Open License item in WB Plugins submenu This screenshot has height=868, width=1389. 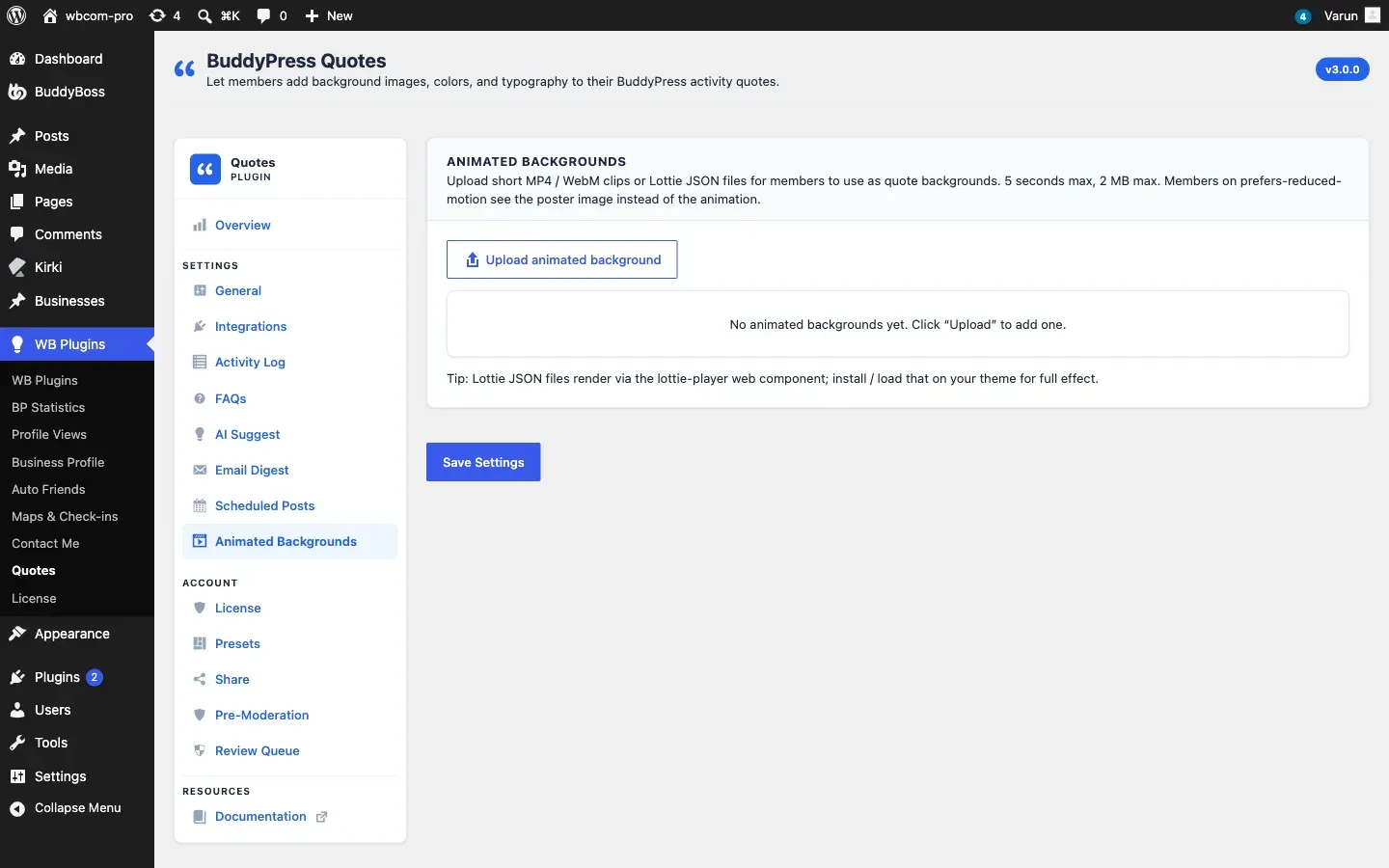click(34, 598)
